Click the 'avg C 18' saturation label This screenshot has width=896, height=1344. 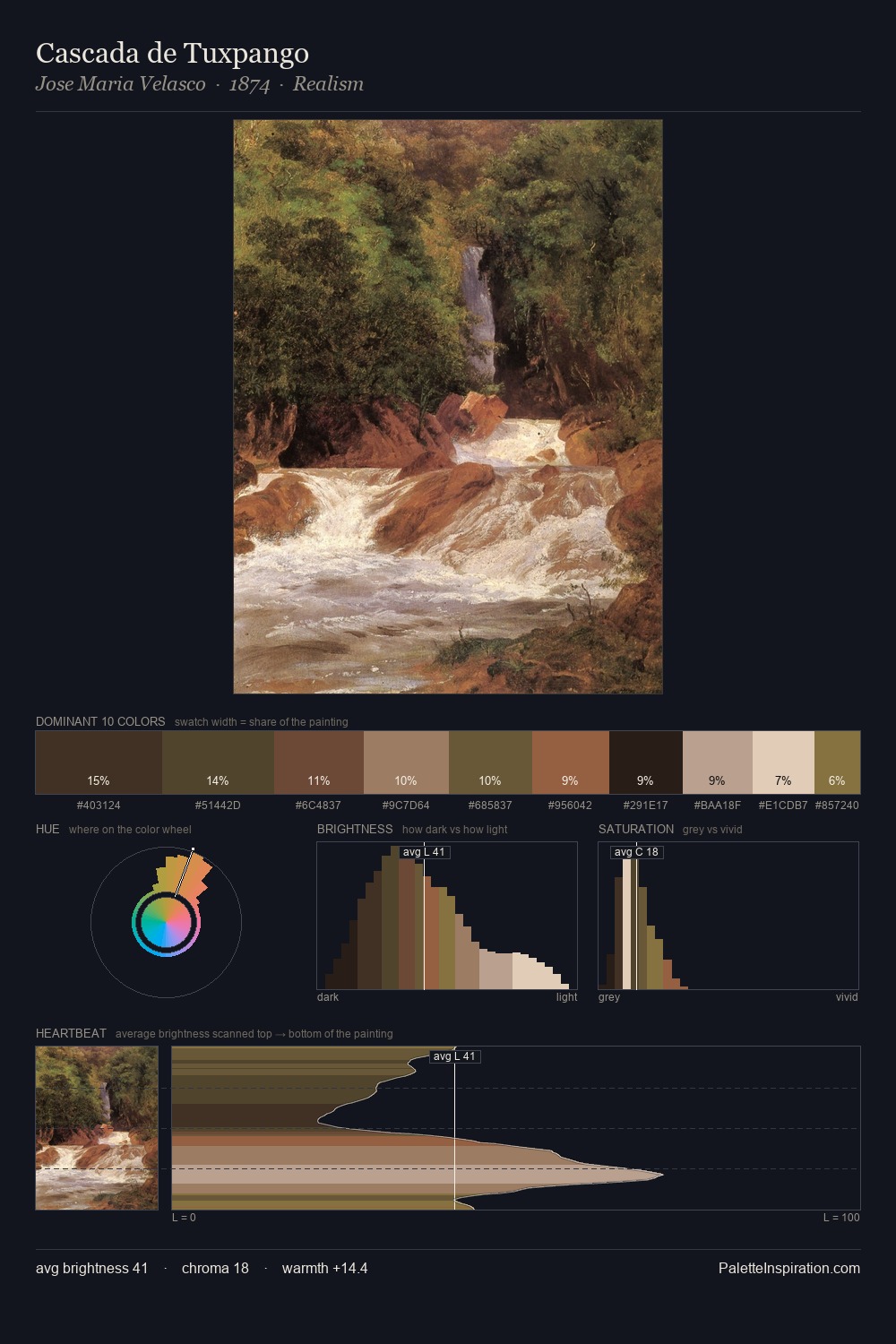[636, 852]
